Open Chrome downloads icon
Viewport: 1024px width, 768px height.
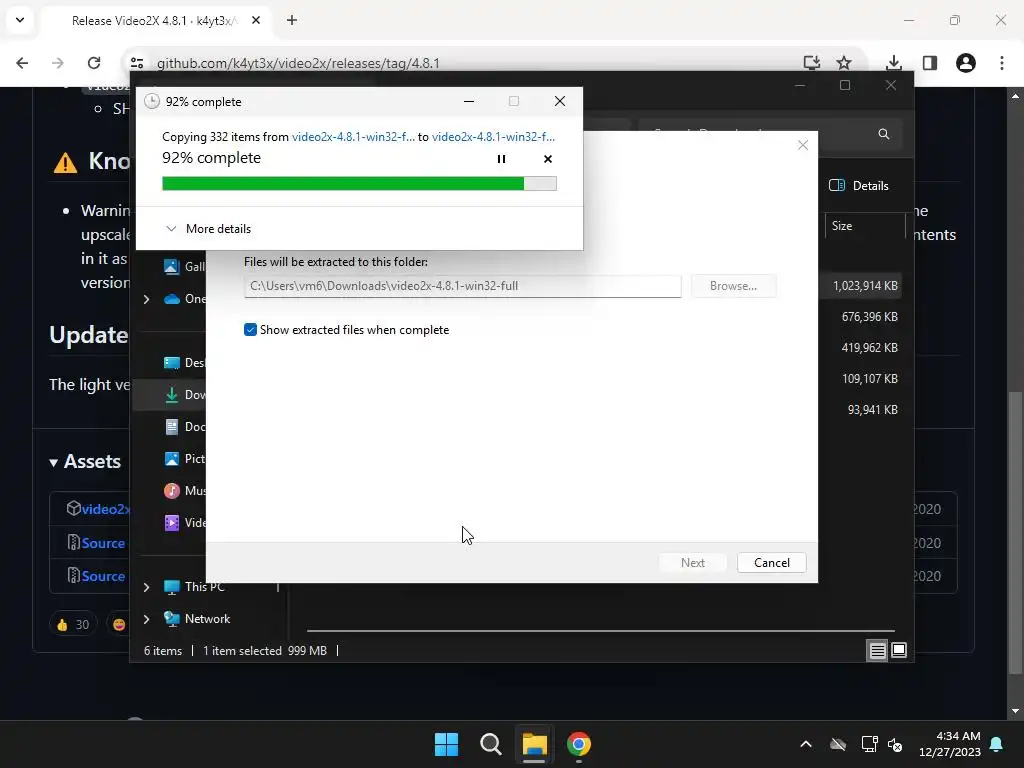click(x=894, y=63)
